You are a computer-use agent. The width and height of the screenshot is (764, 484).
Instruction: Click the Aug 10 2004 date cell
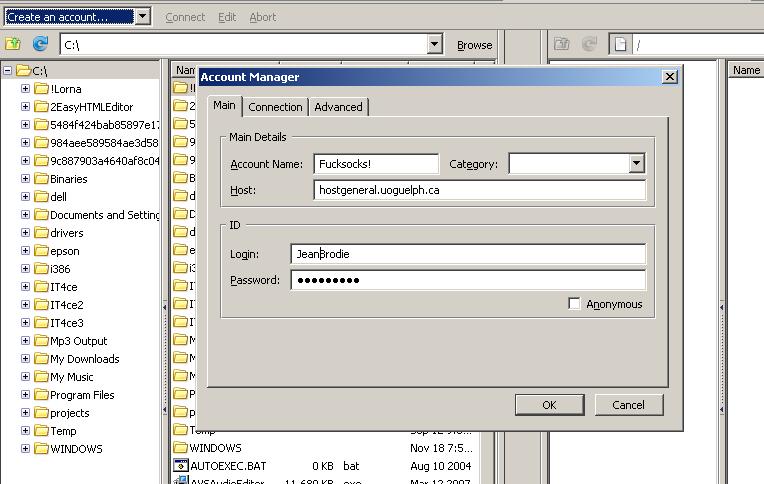click(440, 466)
